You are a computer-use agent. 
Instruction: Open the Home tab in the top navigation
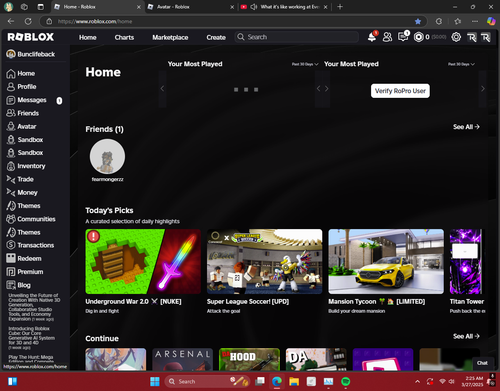pyautogui.click(x=88, y=37)
